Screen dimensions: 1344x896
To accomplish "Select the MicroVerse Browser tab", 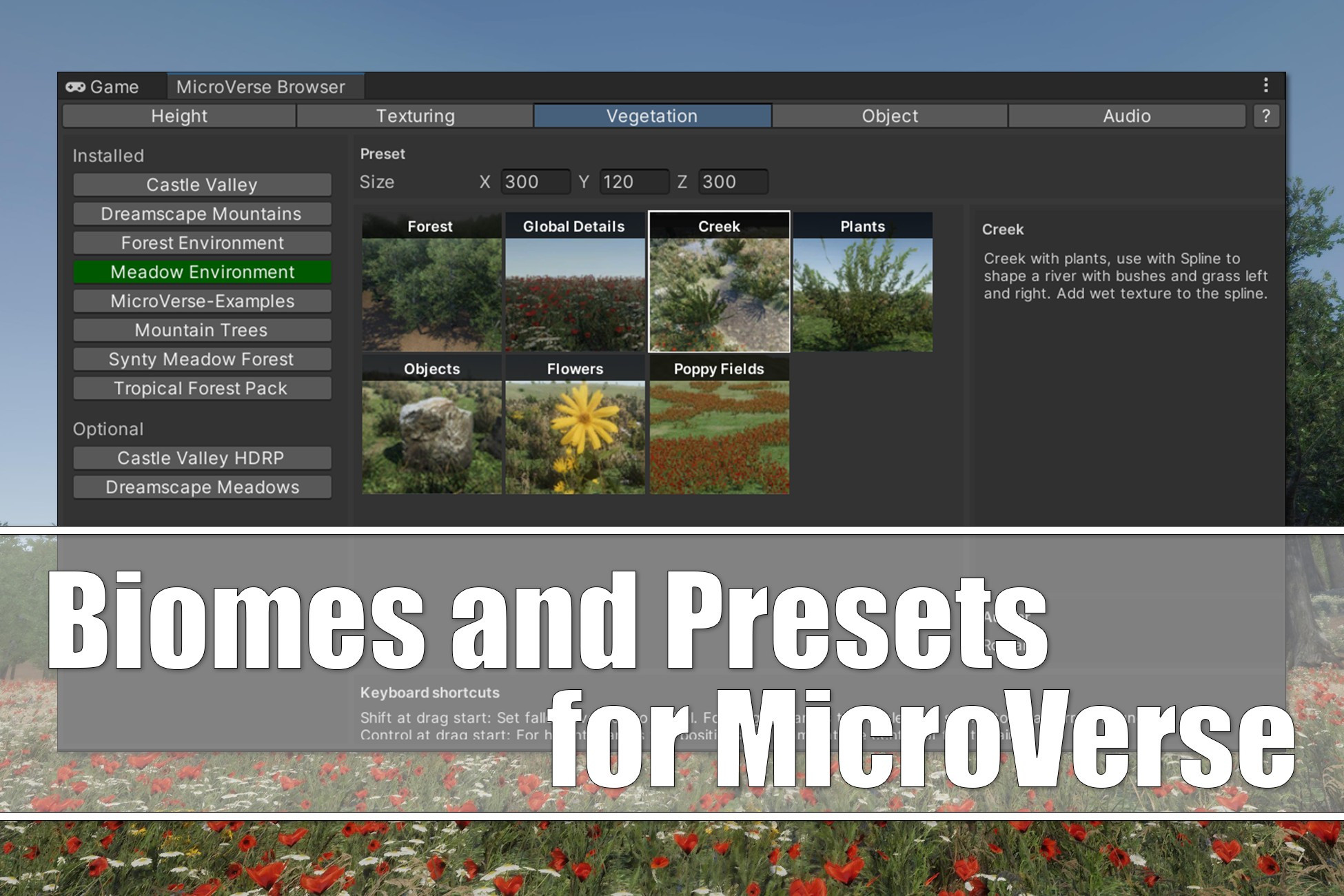I will [x=261, y=87].
